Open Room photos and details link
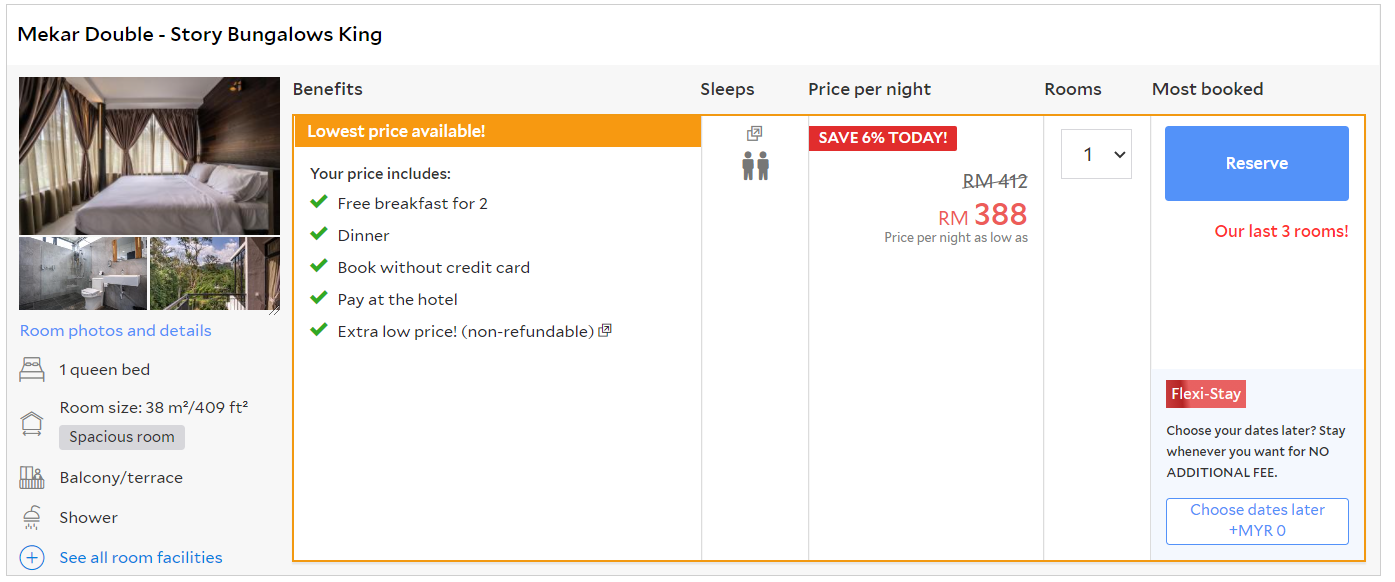 click(x=116, y=331)
